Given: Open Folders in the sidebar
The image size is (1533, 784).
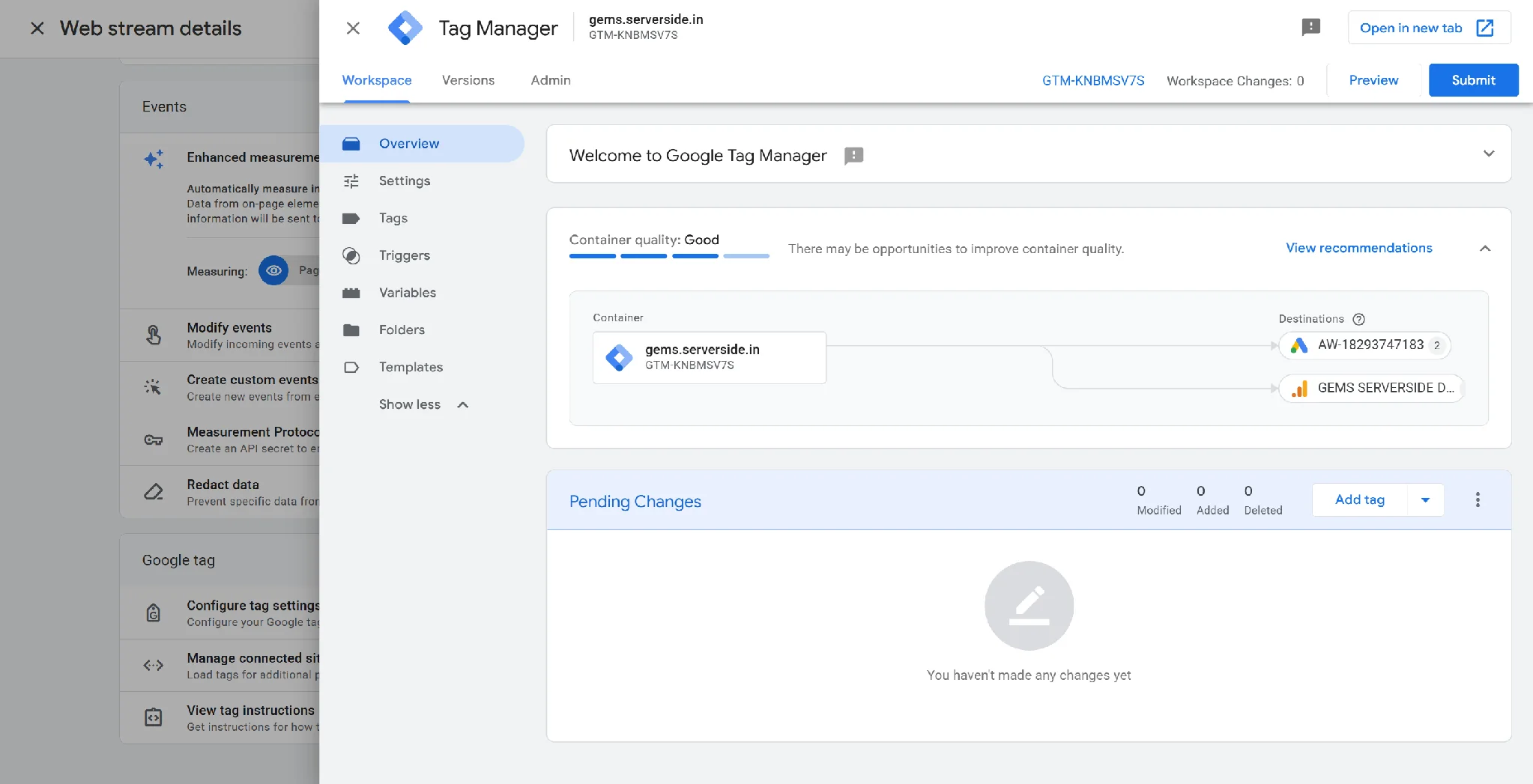Looking at the screenshot, I should (x=422, y=329).
